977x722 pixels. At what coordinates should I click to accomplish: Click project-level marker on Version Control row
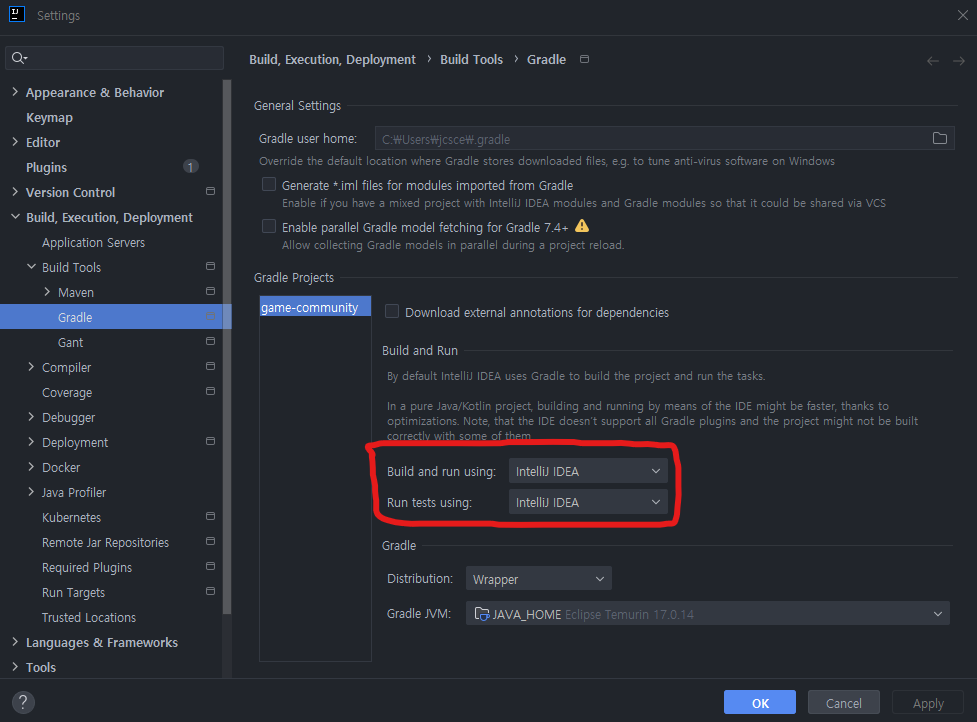(211, 191)
